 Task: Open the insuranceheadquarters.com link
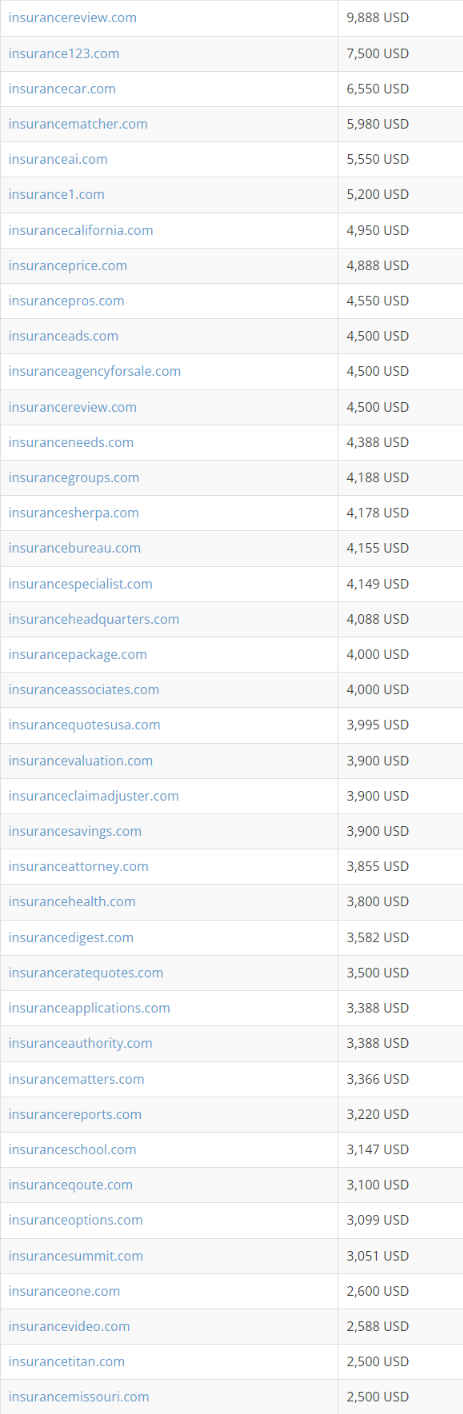94,619
